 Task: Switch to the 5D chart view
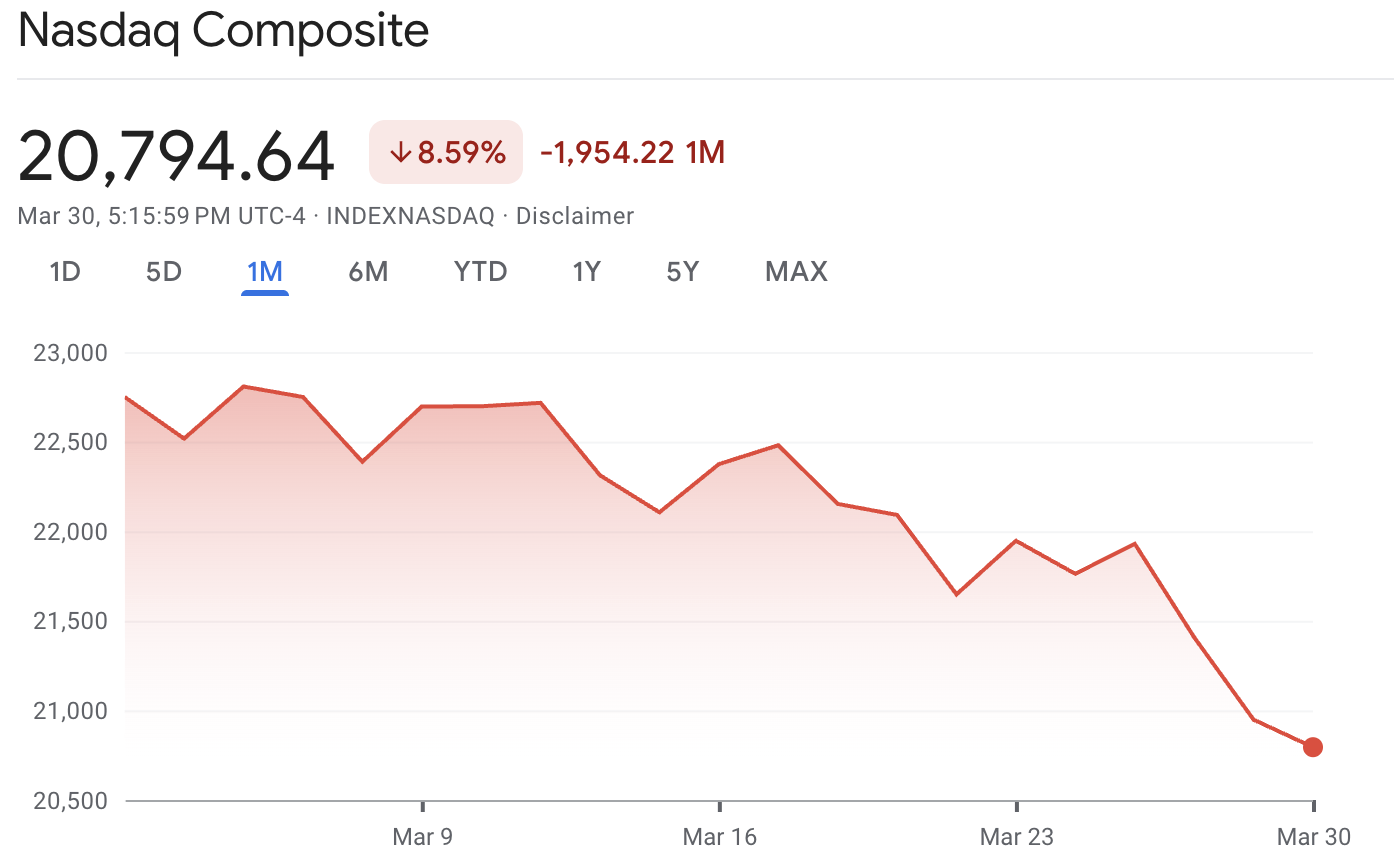[x=163, y=271]
